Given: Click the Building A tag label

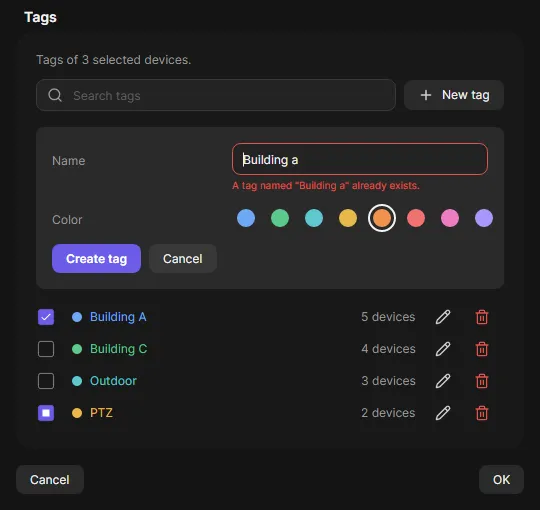Looking at the screenshot, I should tap(118, 317).
